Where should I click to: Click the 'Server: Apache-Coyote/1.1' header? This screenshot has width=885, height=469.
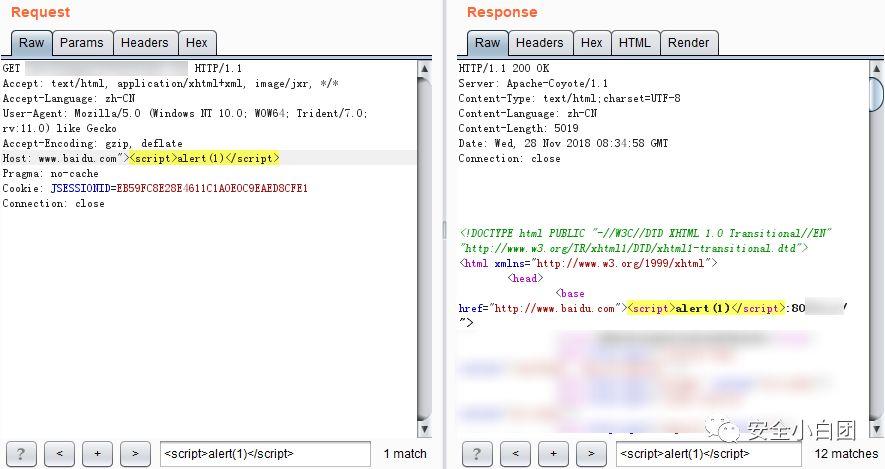click(x=533, y=84)
